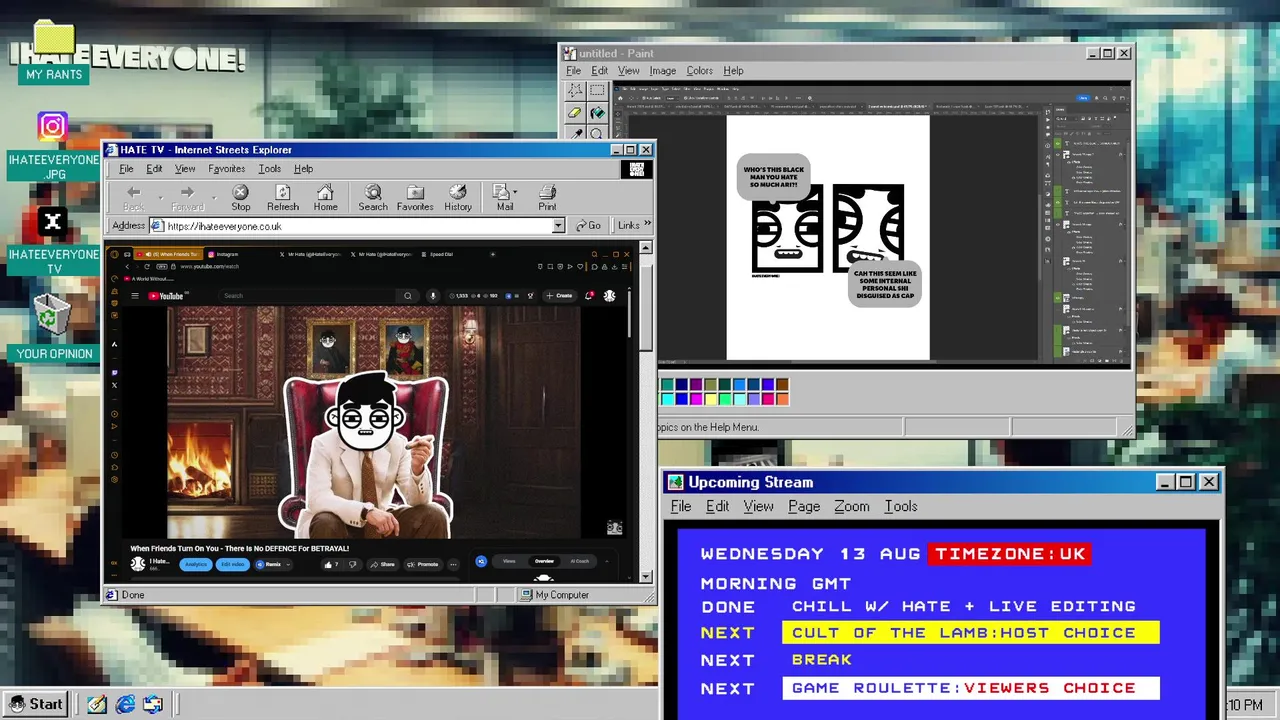Go to Home in explorer toolbar
1280x720 pixels.
pyautogui.click(x=325, y=198)
